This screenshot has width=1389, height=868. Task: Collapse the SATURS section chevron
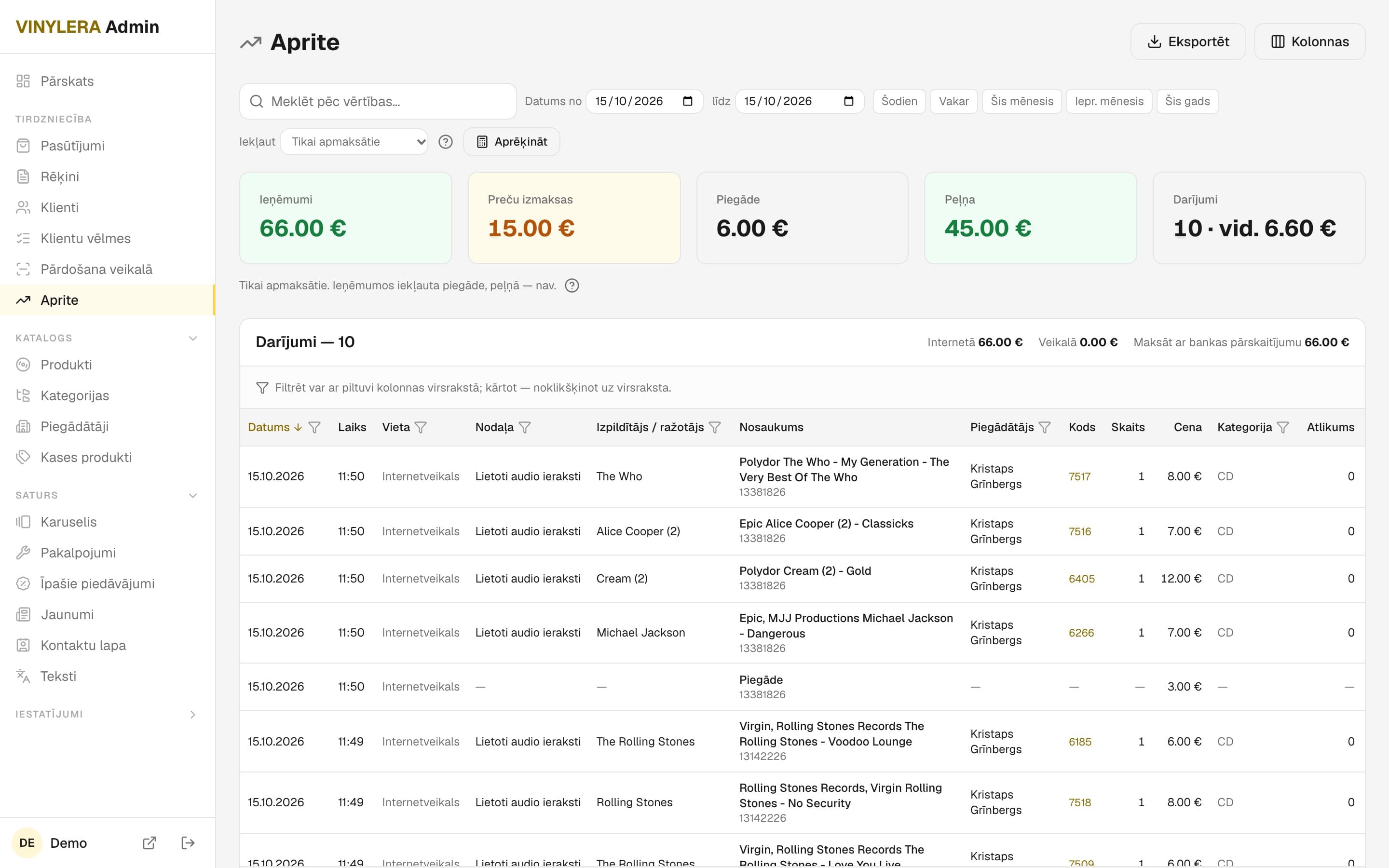point(193,495)
